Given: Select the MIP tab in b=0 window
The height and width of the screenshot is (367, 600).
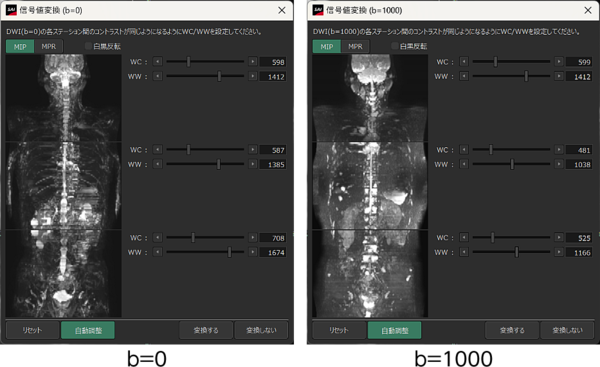Looking at the screenshot, I should click(20, 46).
